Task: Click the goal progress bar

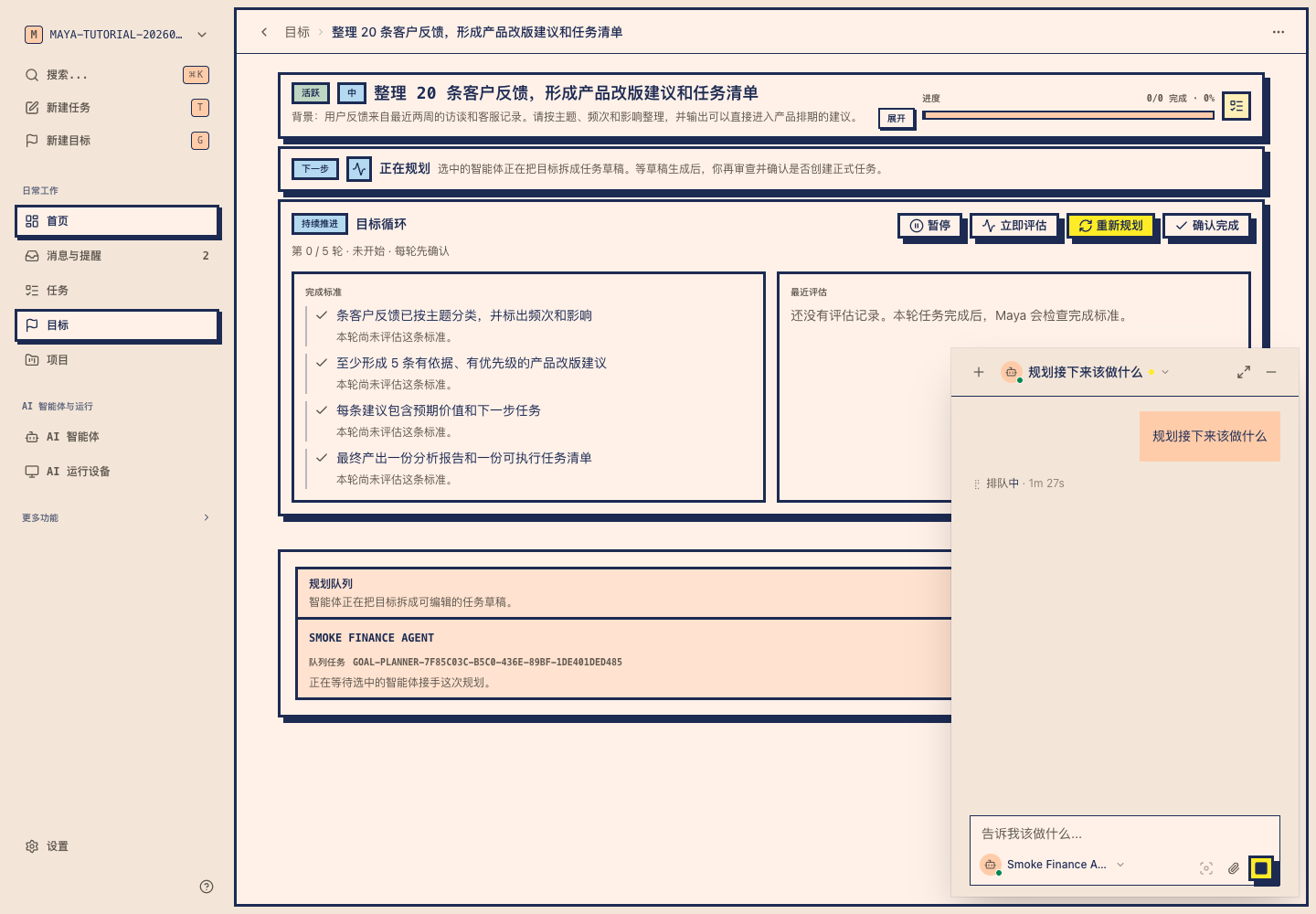Action: coord(1068,115)
